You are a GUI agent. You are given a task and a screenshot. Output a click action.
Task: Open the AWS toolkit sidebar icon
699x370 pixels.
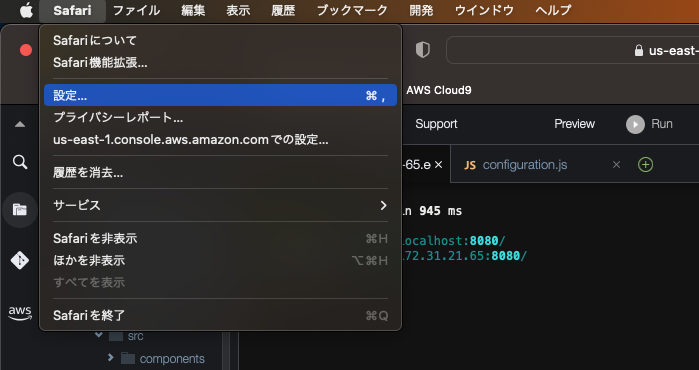(x=20, y=313)
